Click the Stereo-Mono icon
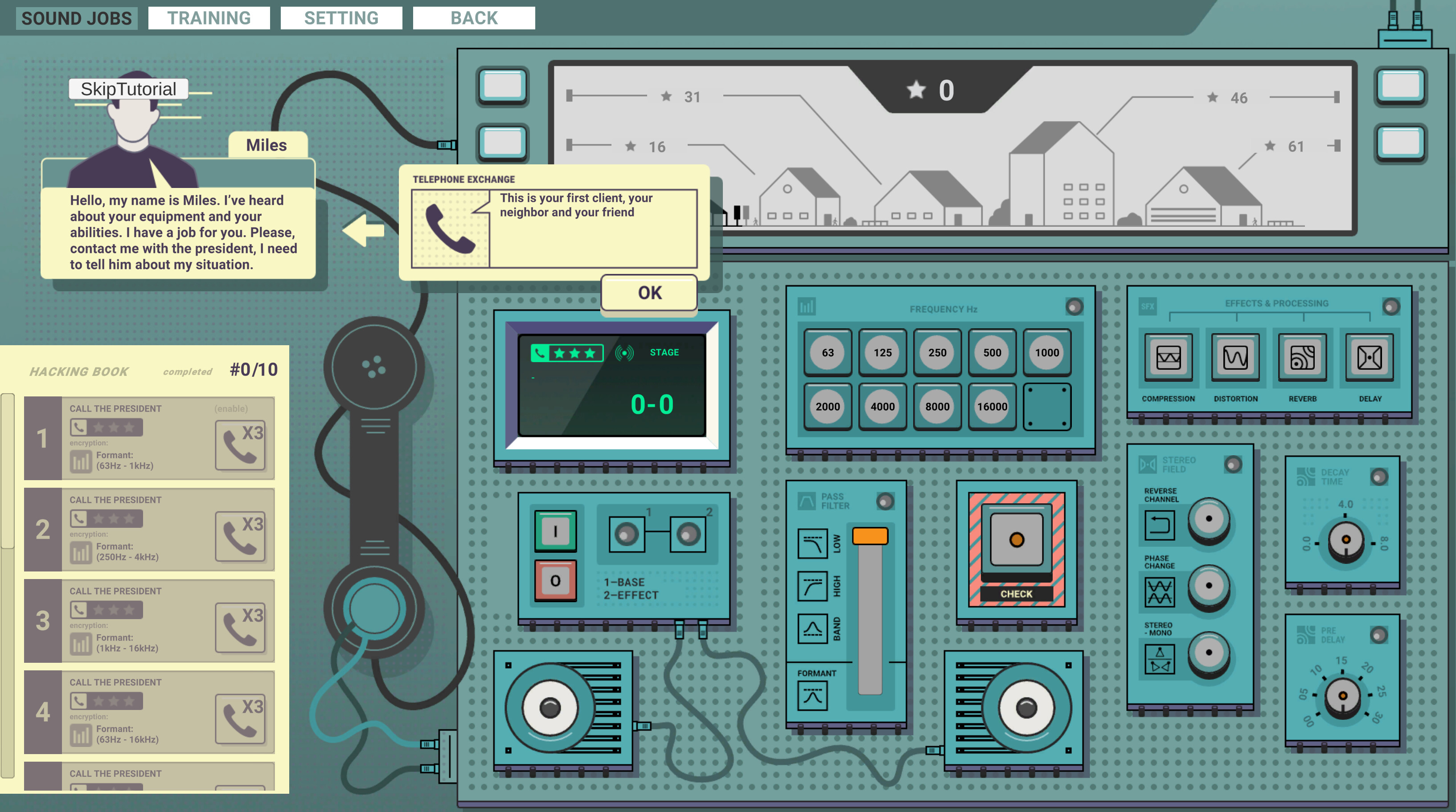 tap(1159, 659)
